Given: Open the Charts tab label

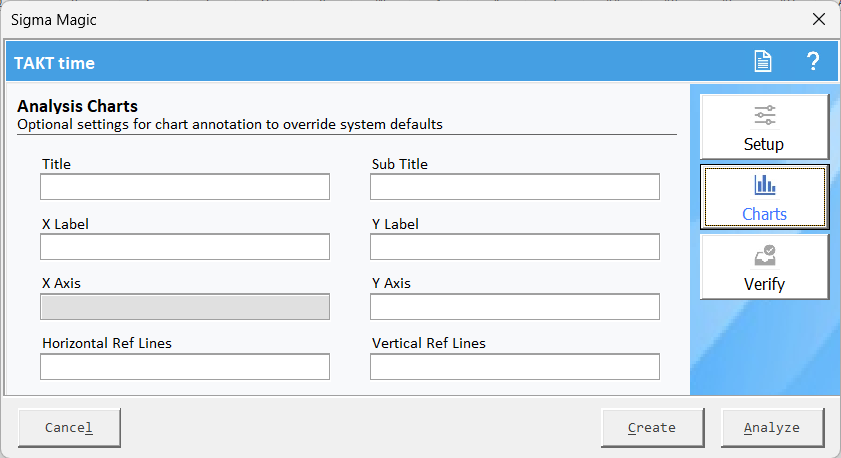Looking at the screenshot, I should (764, 214).
